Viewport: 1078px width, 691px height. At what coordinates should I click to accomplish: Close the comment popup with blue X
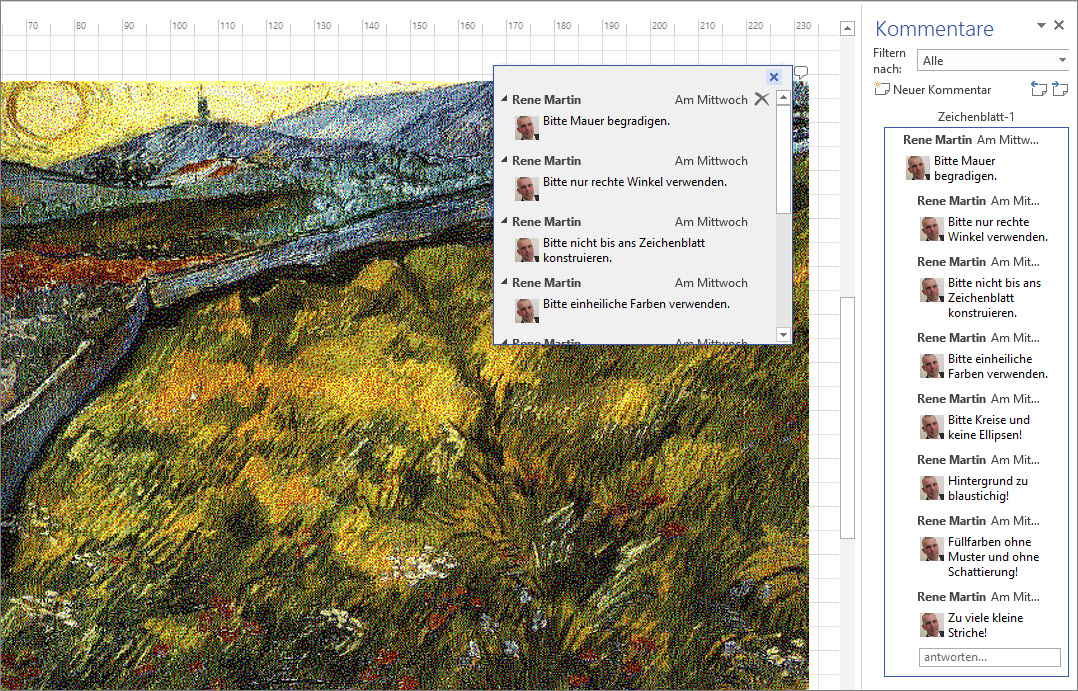(773, 77)
